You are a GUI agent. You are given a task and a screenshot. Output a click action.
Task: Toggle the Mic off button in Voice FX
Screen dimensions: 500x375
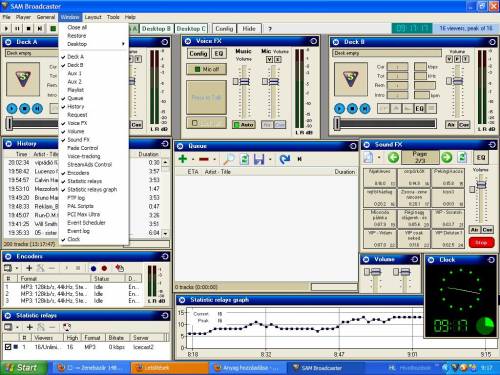(x=207, y=69)
